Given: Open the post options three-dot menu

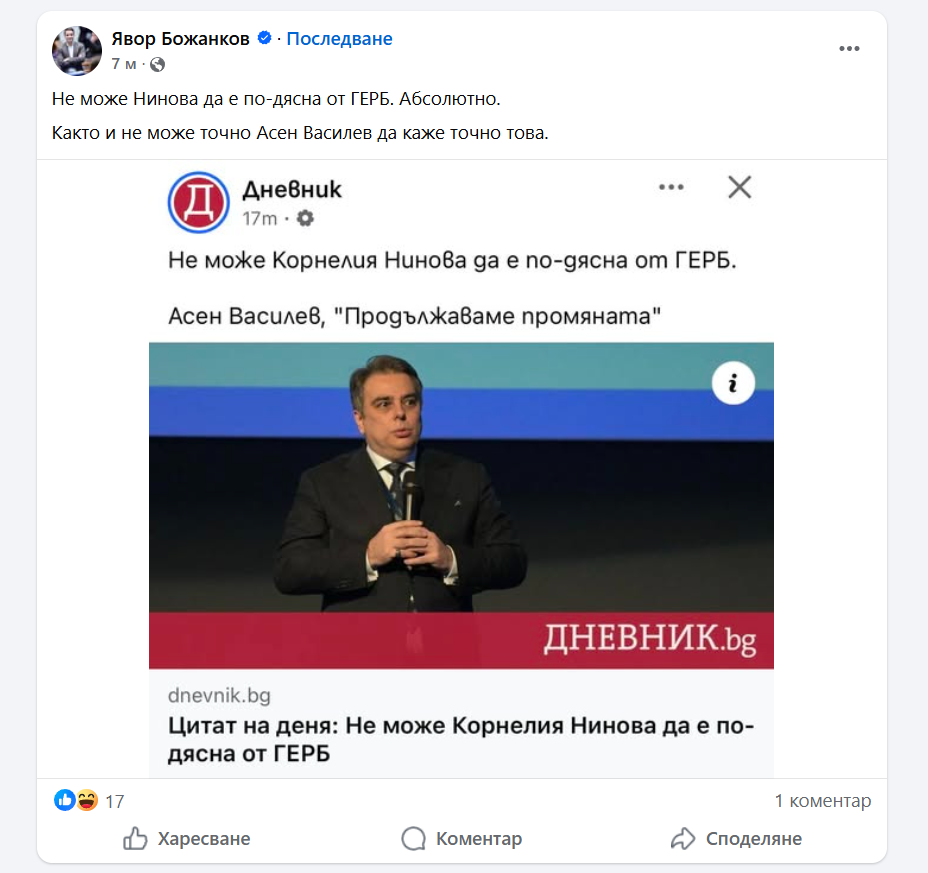Looking at the screenshot, I should [849, 49].
